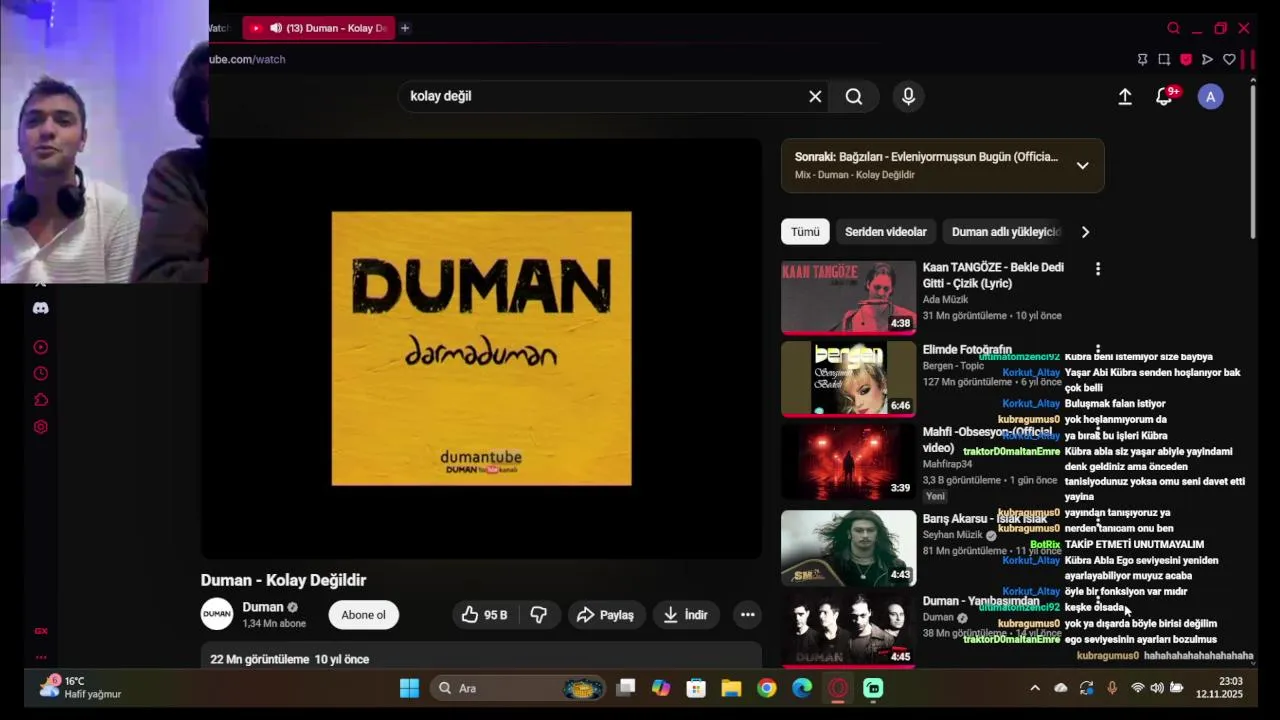Click the Duman darmaduman video player
The image size is (1280, 720).
[x=481, y=348]
